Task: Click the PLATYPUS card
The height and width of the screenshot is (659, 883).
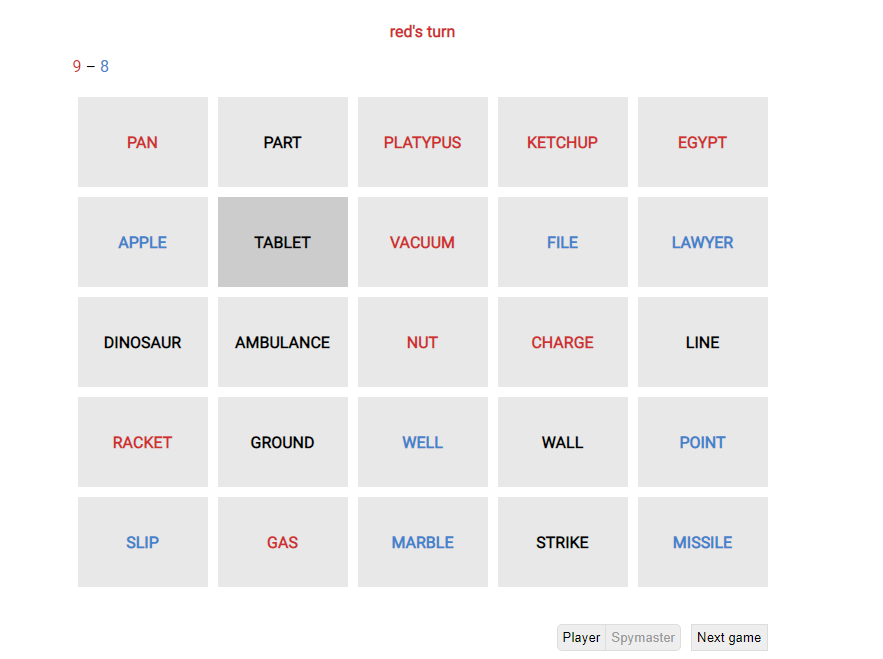Action: coord(422,142)
